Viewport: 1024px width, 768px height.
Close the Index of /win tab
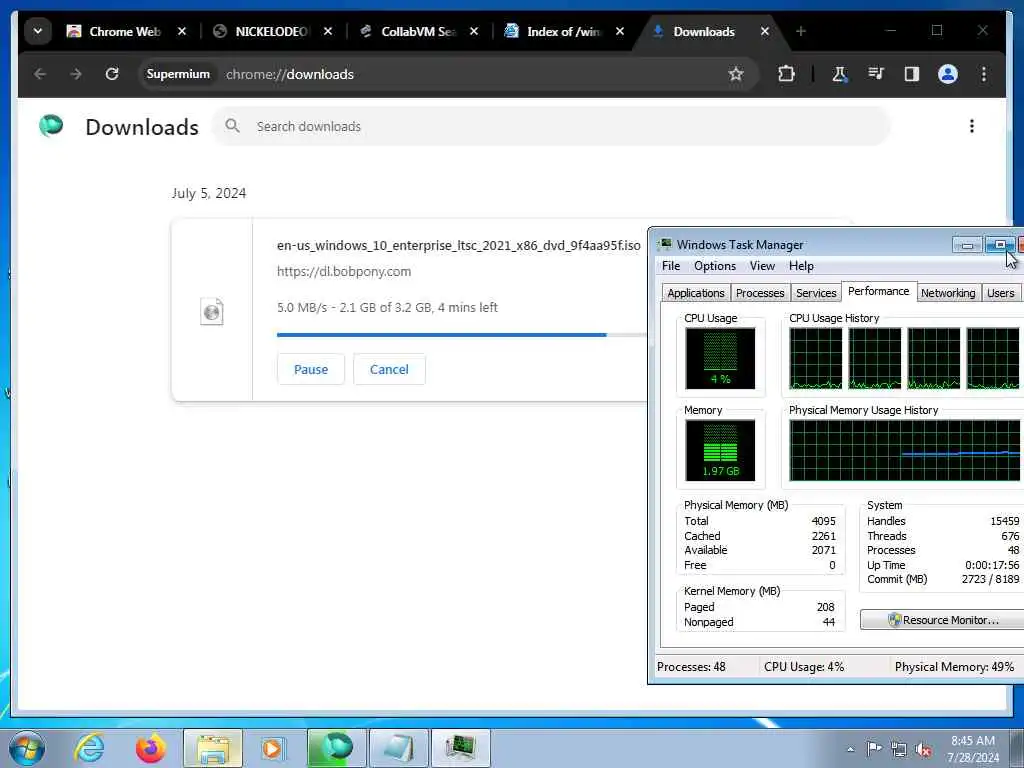(620, 31)
